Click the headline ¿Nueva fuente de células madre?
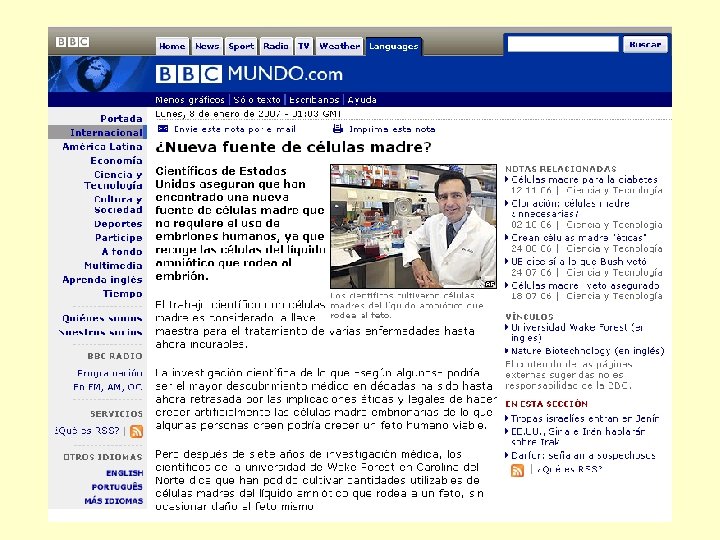720x540 pixels. tap(293, 147)
